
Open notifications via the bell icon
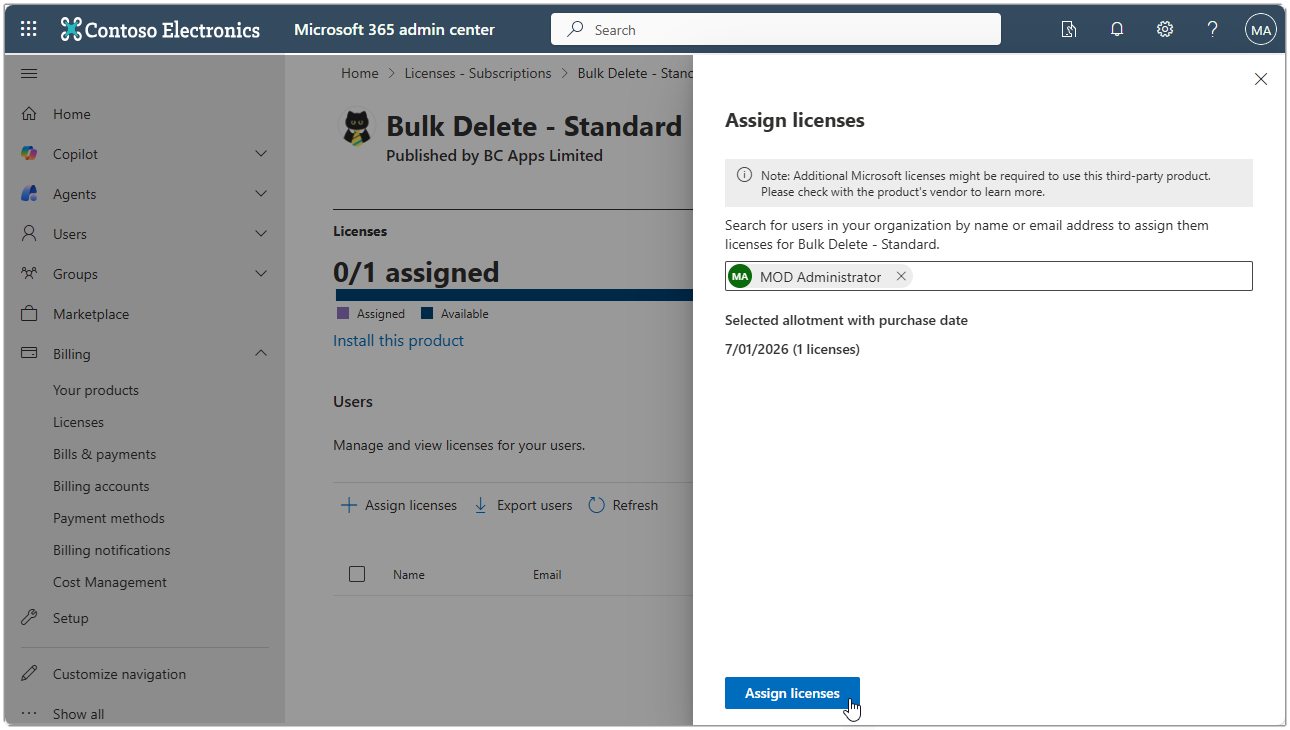click(x=1117, y=29)
